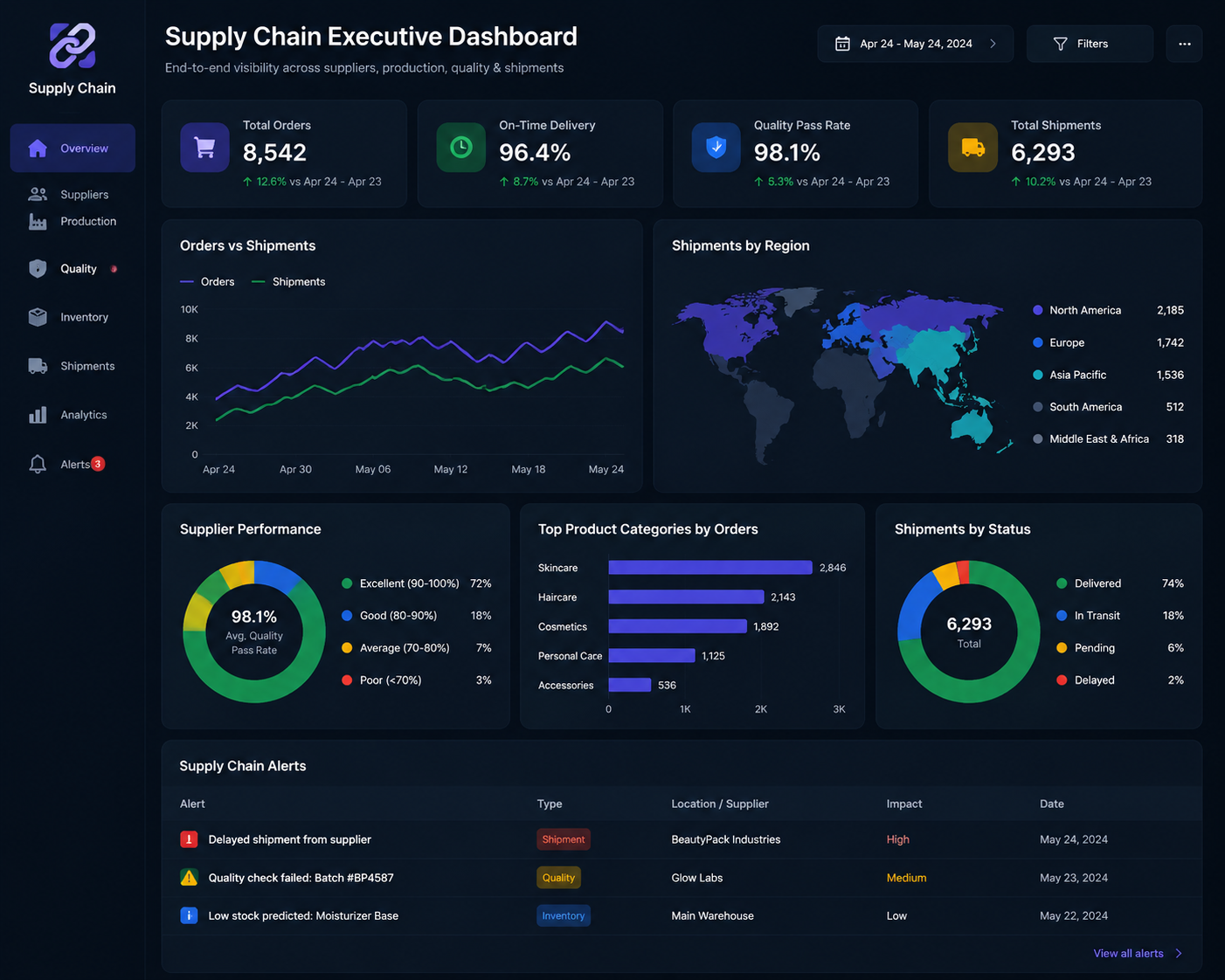Toggle Poor (<70%) legend entry
The height and width of the screenshot is (980, 1225).
click(x=416, y=680)
